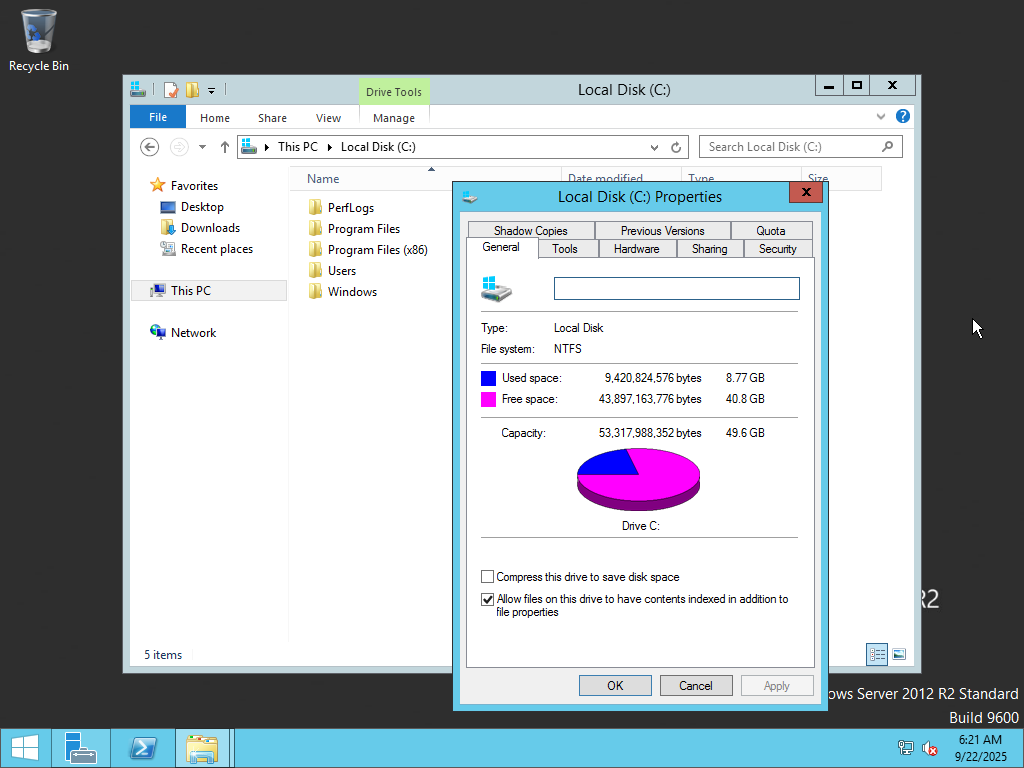The width and height of the screenshot is (1024, 768).
Task: Click the magenta Free space color swatch
Action: 488,399
